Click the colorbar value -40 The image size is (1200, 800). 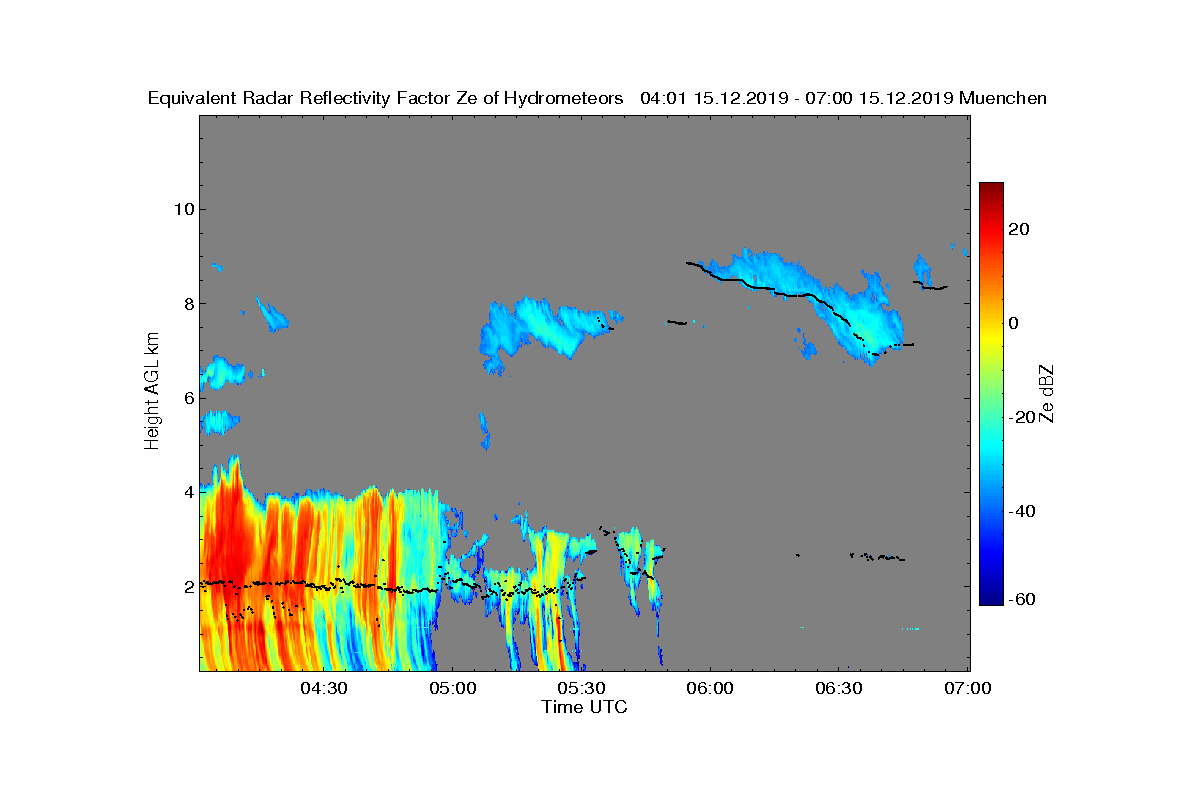click(1023, 512)
